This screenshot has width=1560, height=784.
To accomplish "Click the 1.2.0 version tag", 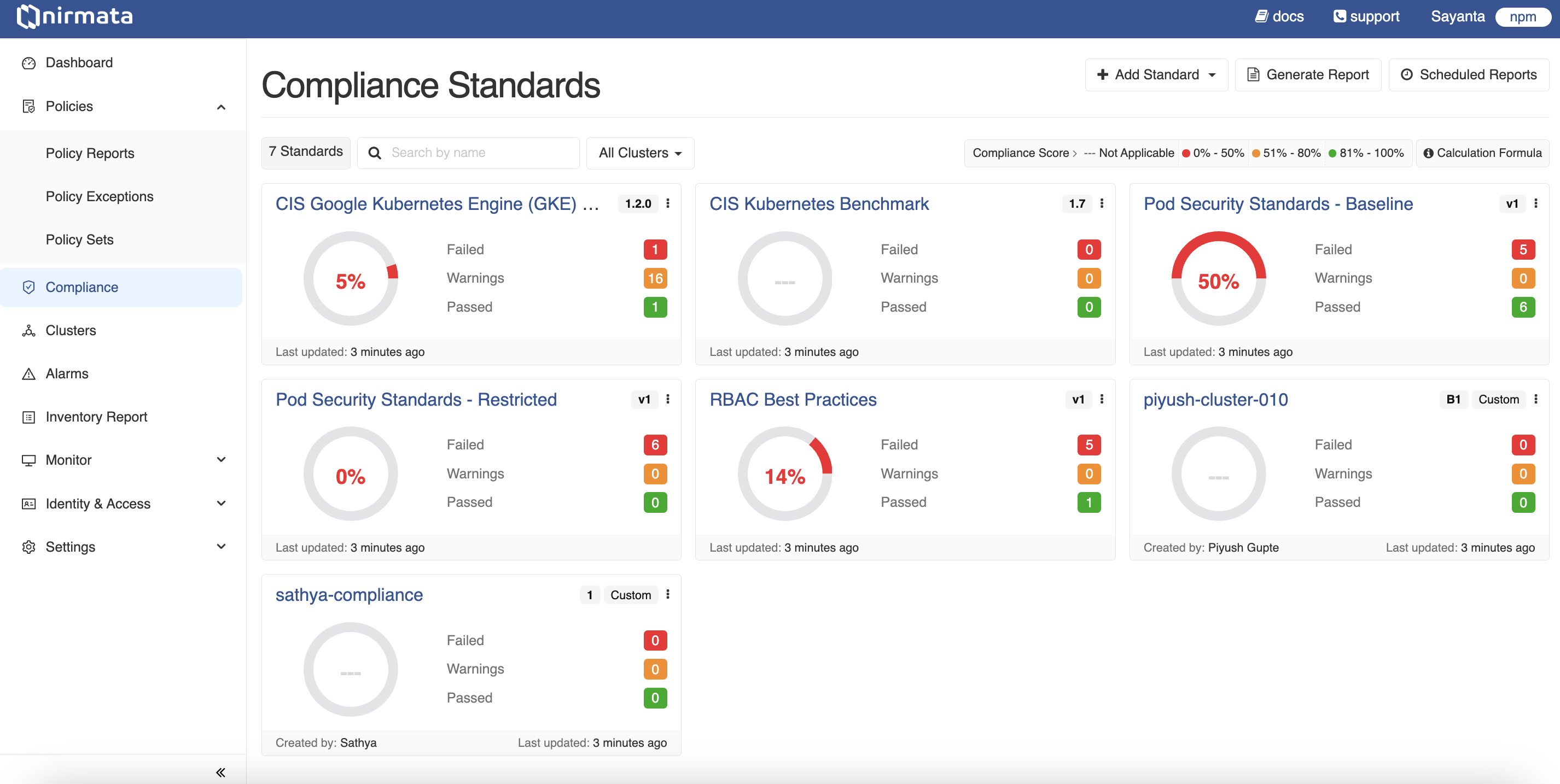I will point(638,203).
